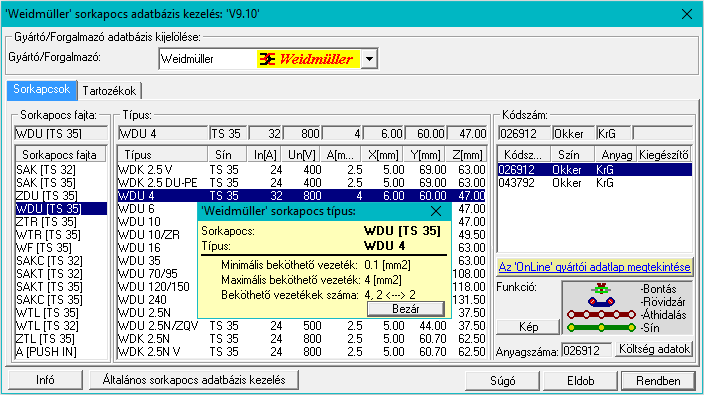
Task: Select SAKT [TS 35] terminal family
Action: point(61,287)
